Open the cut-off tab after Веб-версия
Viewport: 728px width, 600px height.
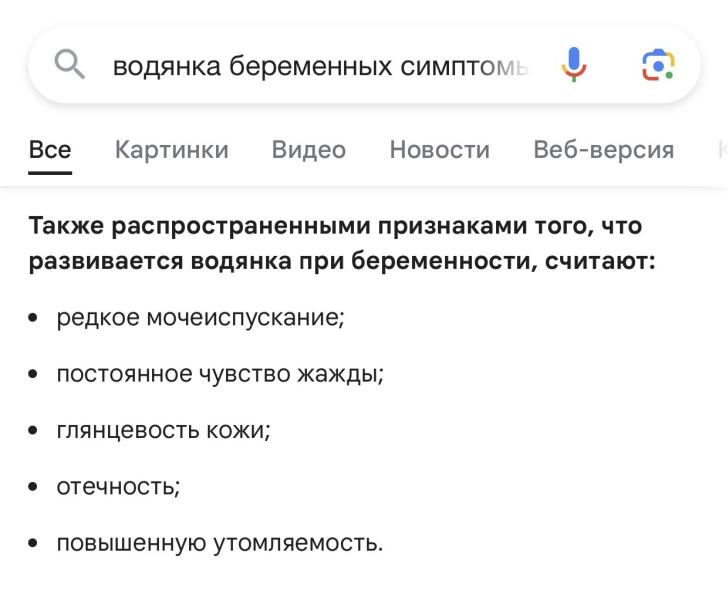tap(721, 150)
